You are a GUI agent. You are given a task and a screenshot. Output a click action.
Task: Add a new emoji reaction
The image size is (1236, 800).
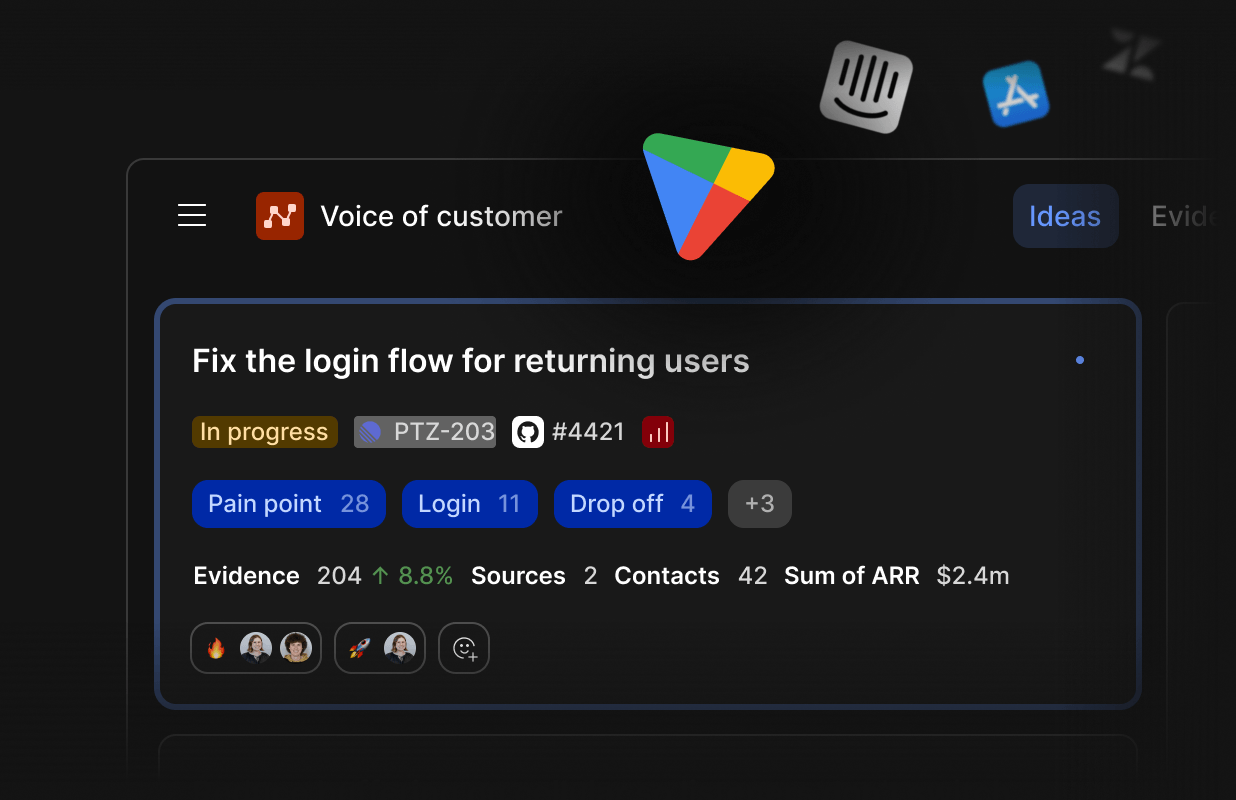[x=464, y=648]
